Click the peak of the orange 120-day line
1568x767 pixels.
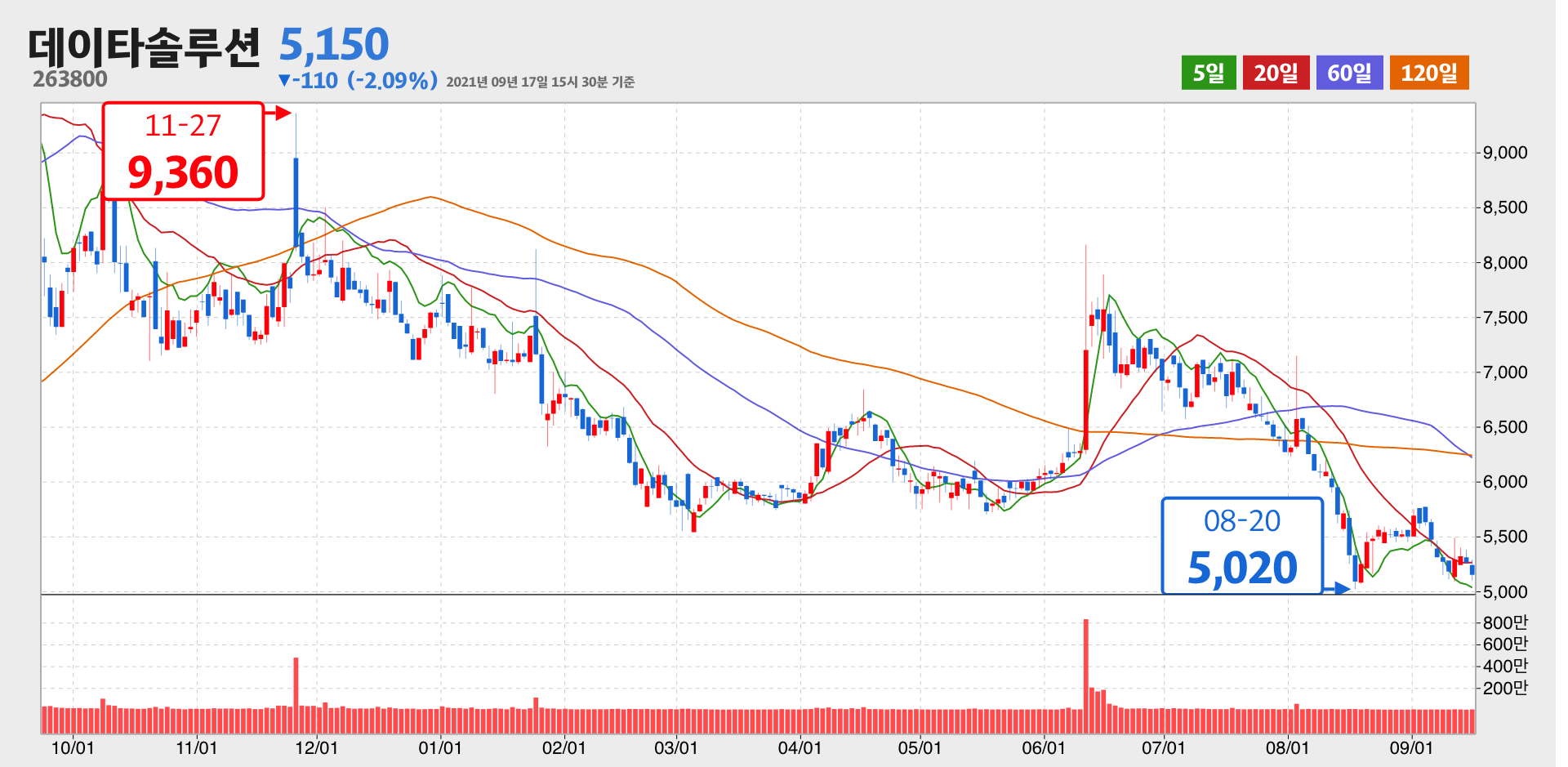(x=430, y=197)
